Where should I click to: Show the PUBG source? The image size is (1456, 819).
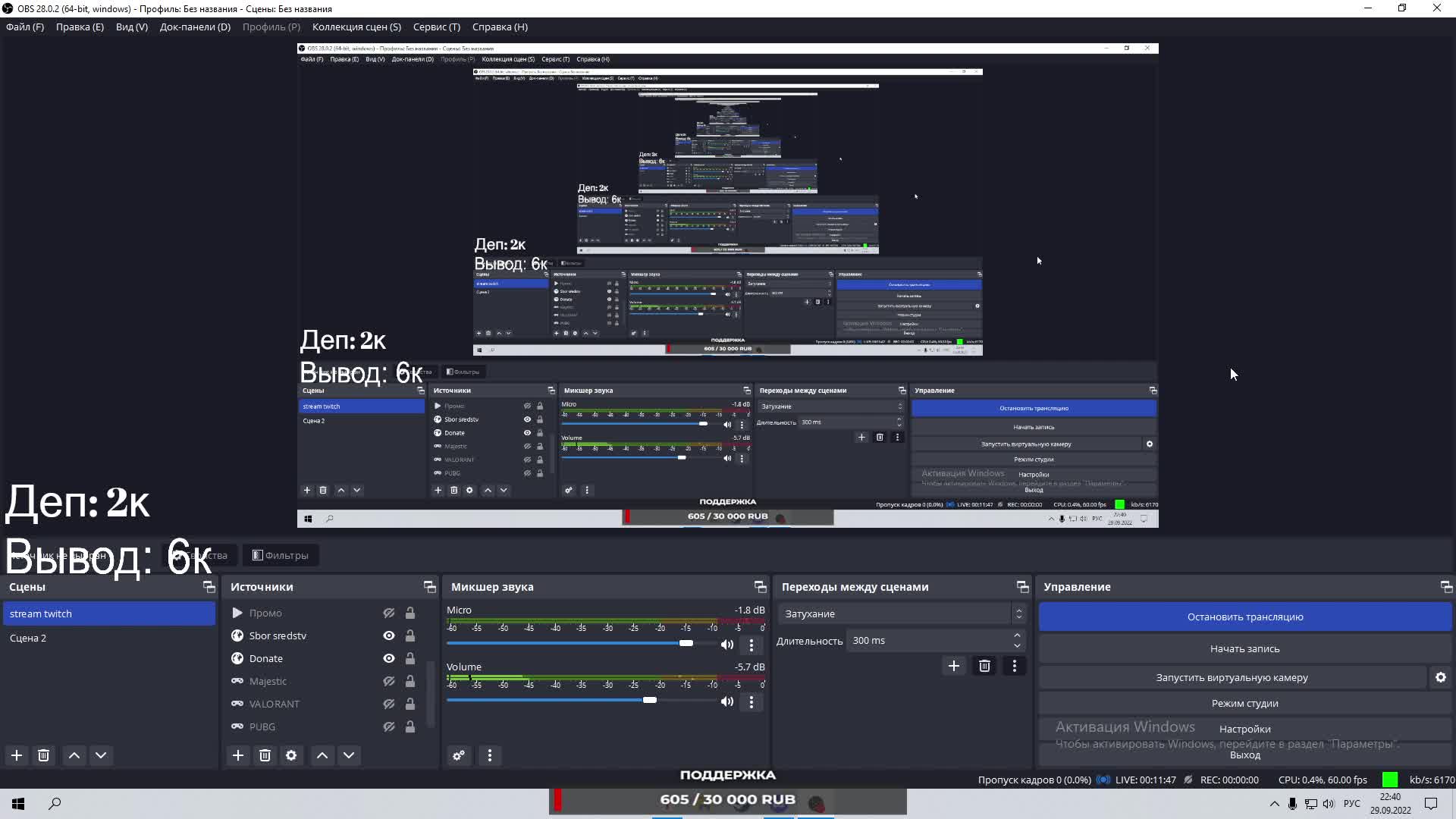(389, 726)
